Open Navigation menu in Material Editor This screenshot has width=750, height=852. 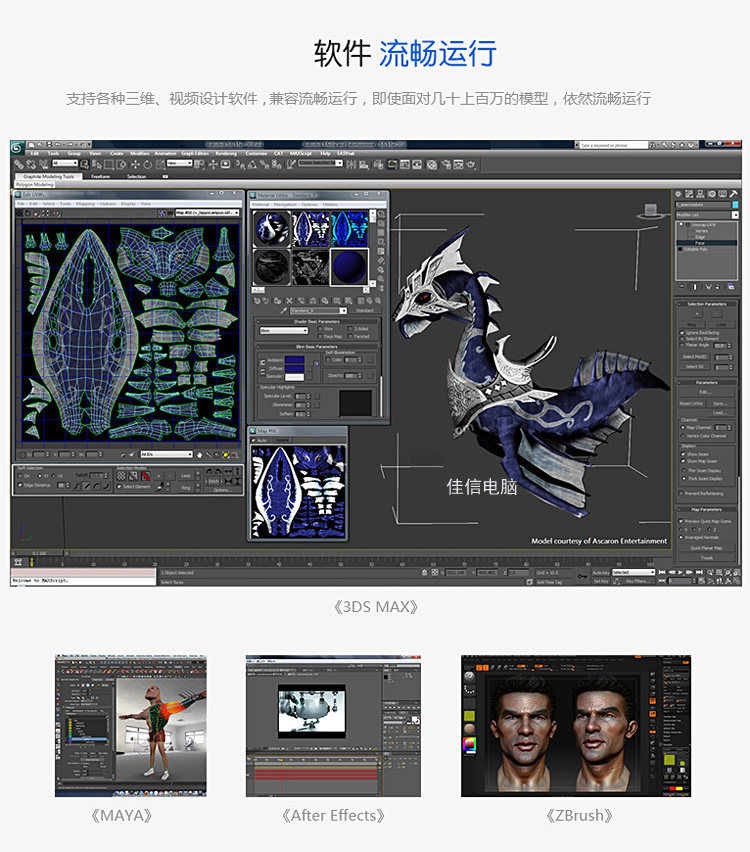pos(285,204)
